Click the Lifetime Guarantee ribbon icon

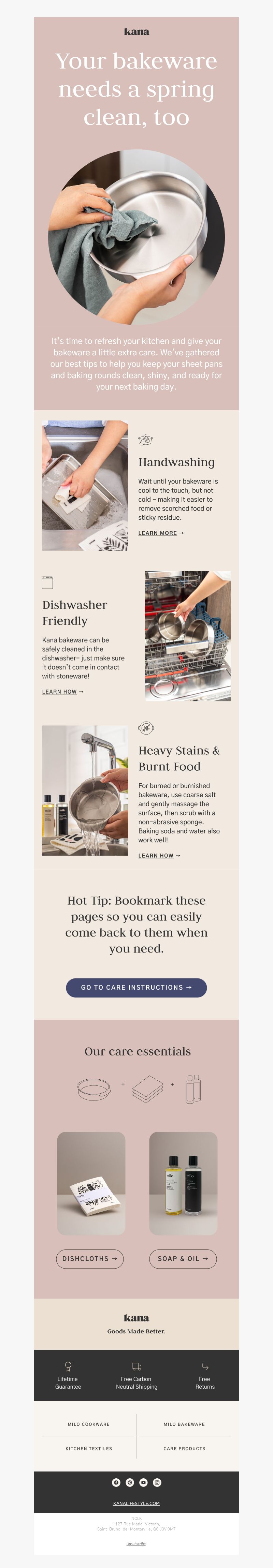(68, 1366)
